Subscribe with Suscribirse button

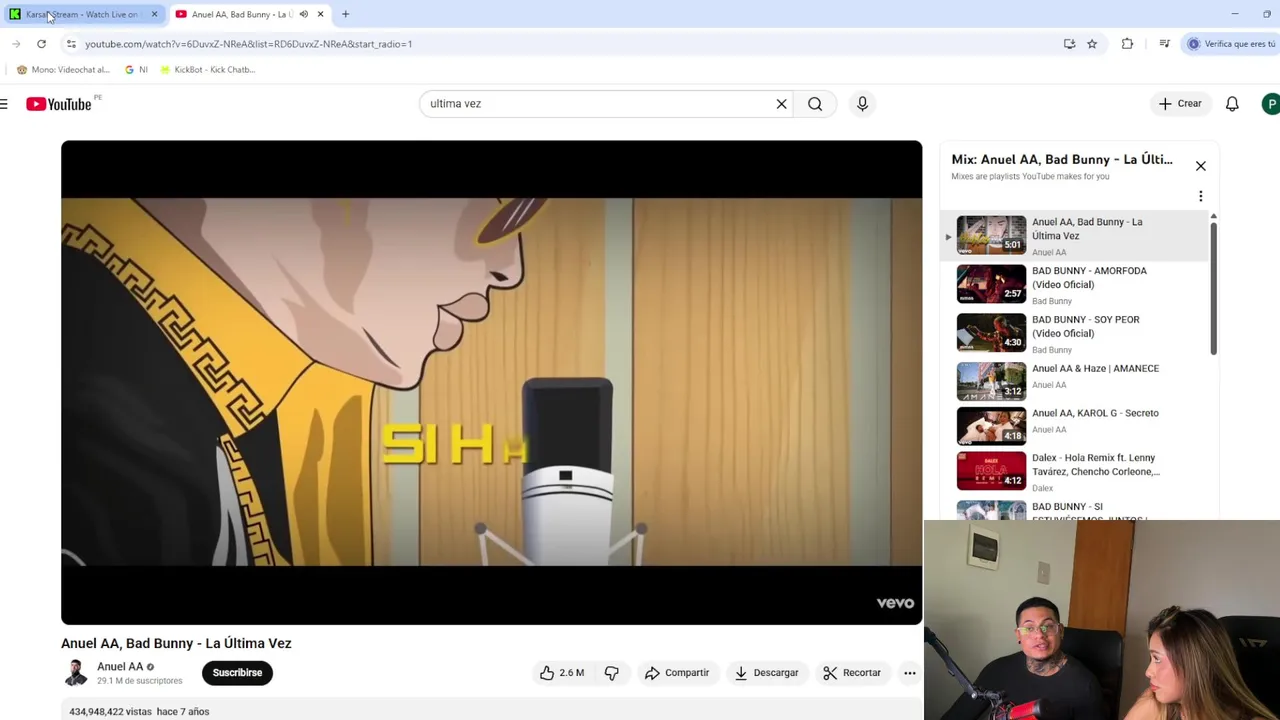coord(237,673)
